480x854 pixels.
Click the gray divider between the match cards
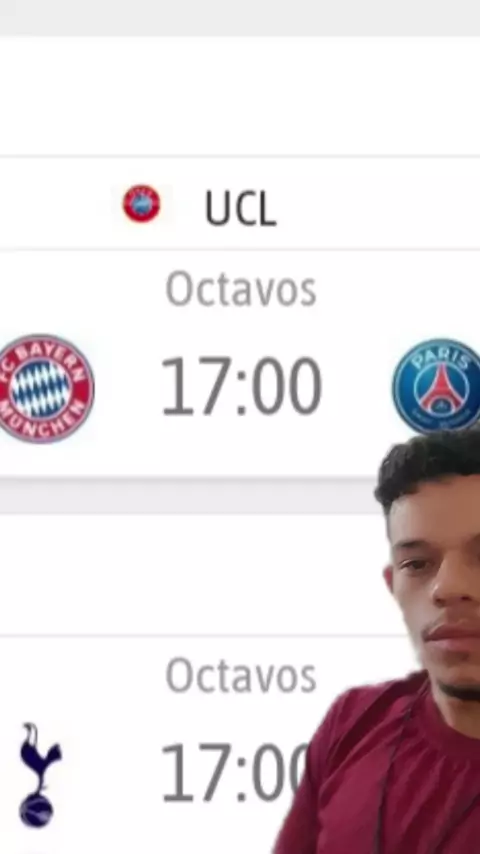(x=185, y=496)
